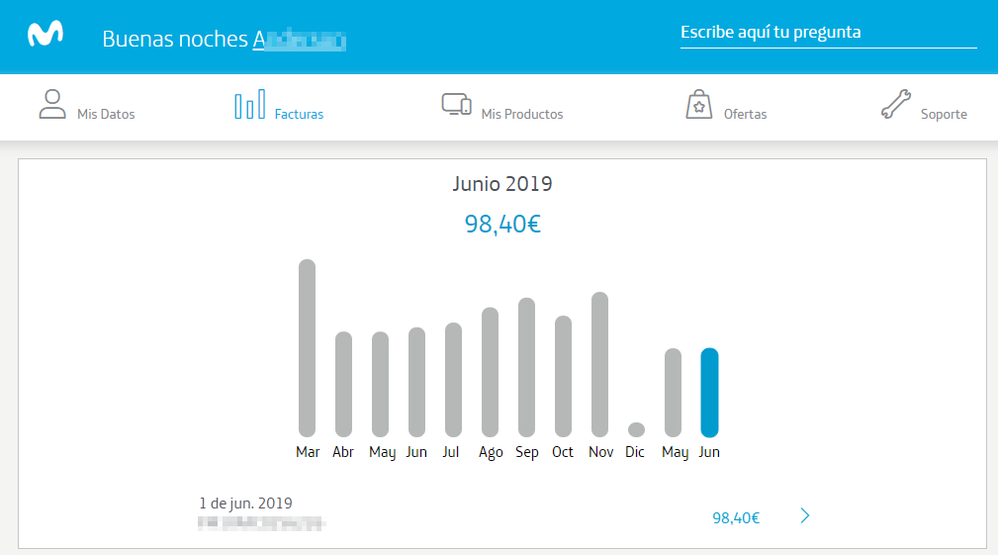Select the short Dic bar in chart
Viewport: 998px width, 555px height.
636,429
